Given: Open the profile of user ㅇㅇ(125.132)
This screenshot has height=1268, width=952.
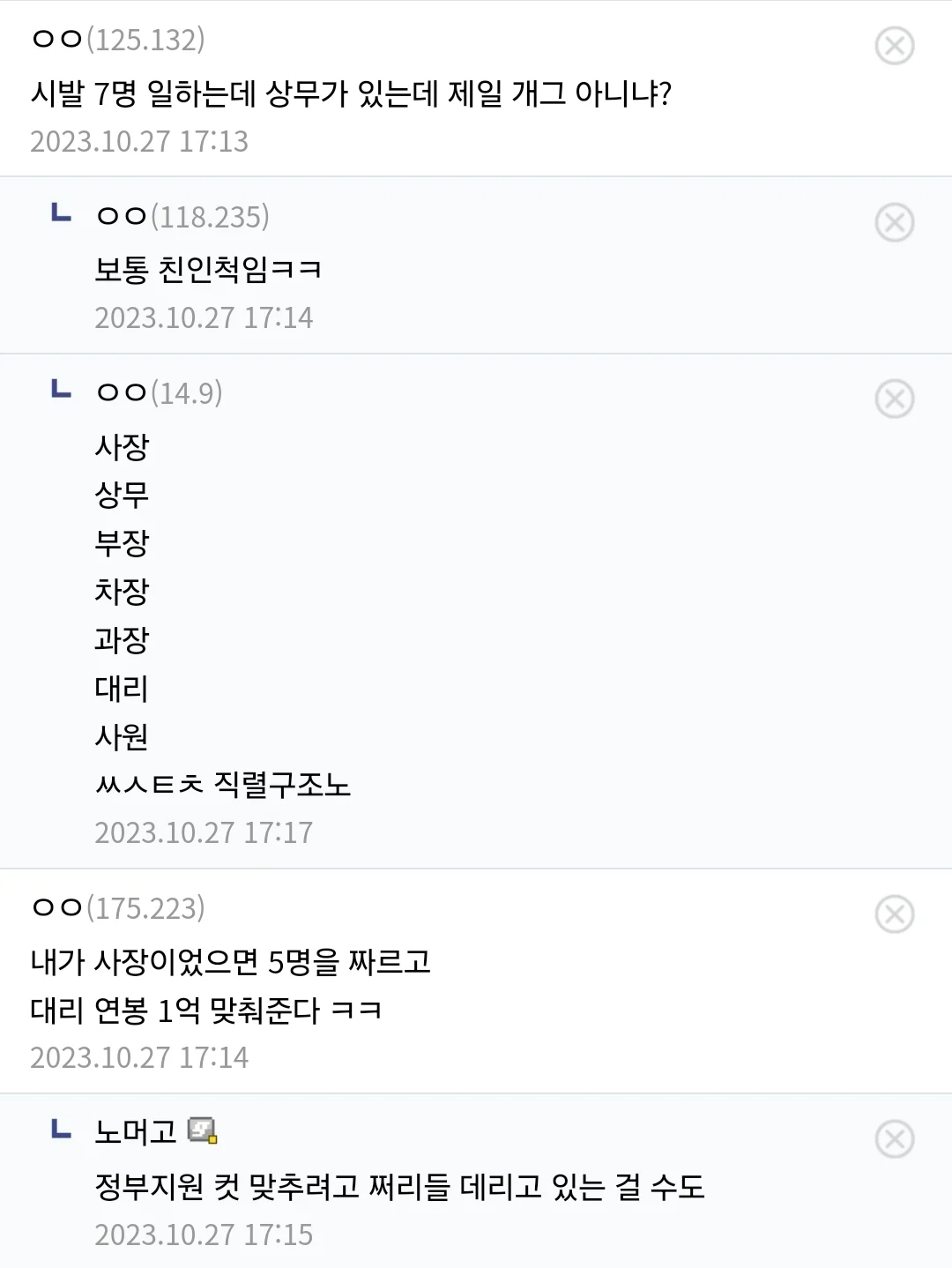Looking at the screenshot, I should [x=117, y=40].
